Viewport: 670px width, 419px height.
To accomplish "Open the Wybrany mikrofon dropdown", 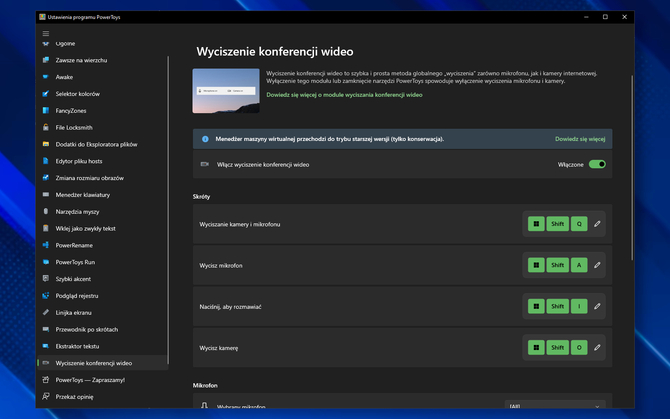I will 555,405.
